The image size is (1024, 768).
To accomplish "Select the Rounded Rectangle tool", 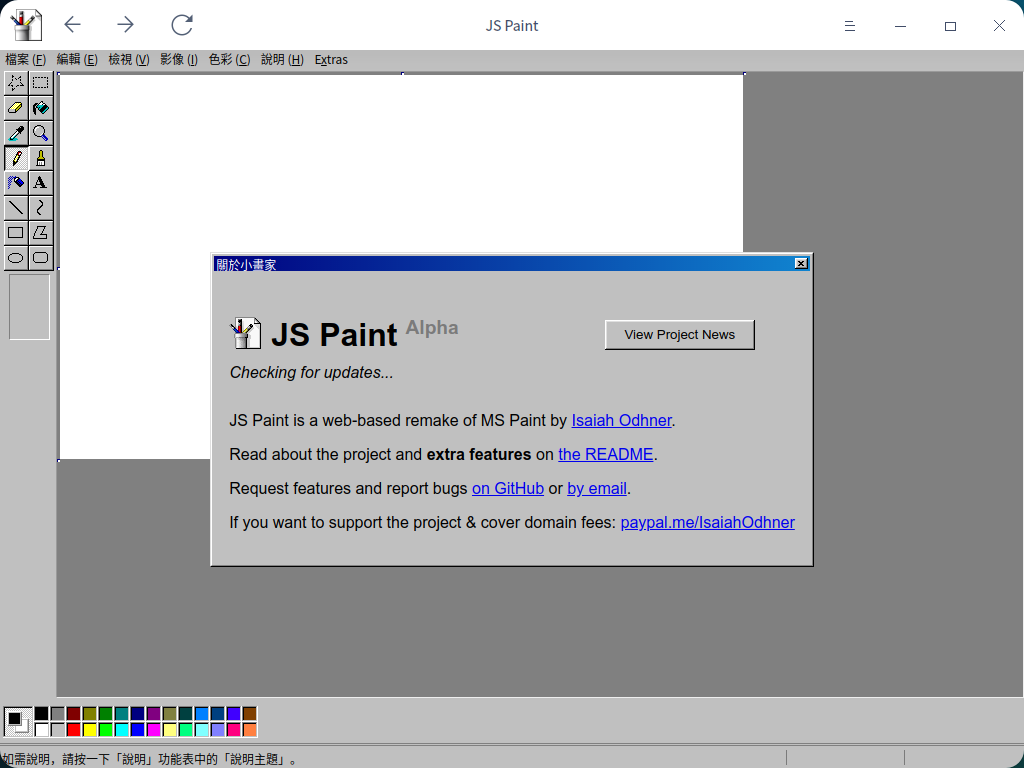I will [40, 257].
